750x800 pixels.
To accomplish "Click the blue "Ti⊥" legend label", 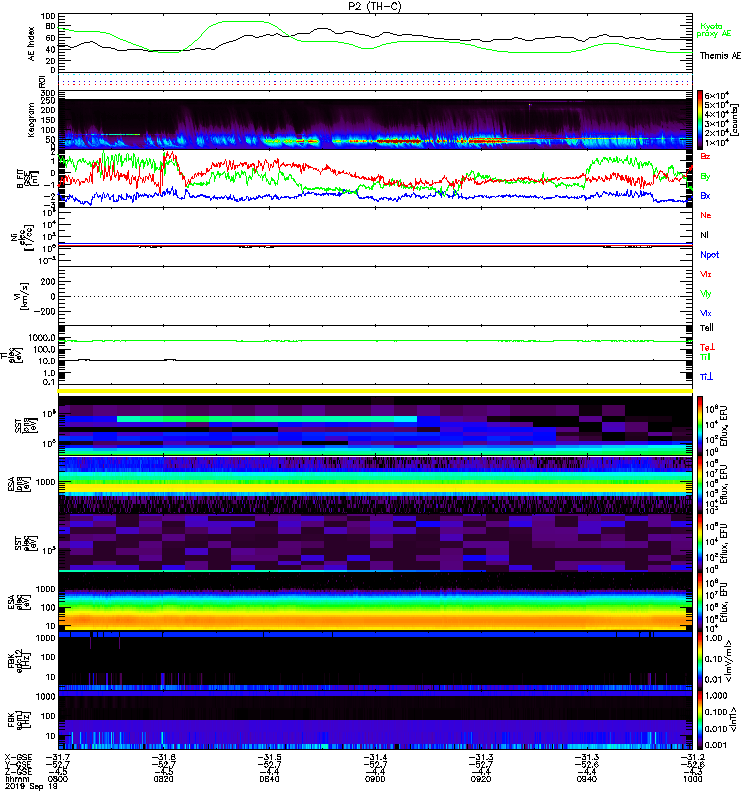I will point(706,377).
